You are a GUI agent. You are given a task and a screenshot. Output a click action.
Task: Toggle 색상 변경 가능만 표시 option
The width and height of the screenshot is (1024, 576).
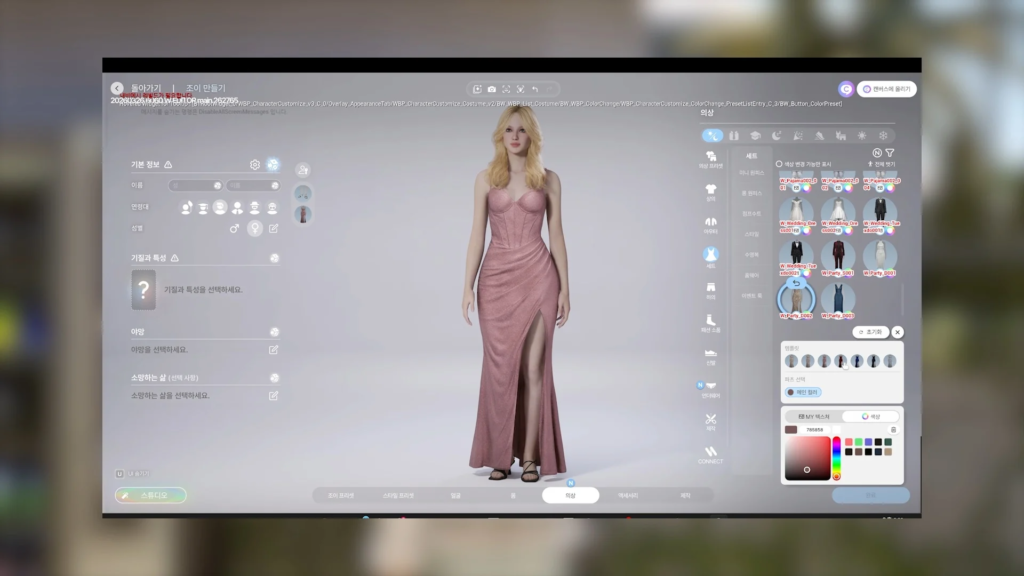pyautogui.click(x=779, y=163)
